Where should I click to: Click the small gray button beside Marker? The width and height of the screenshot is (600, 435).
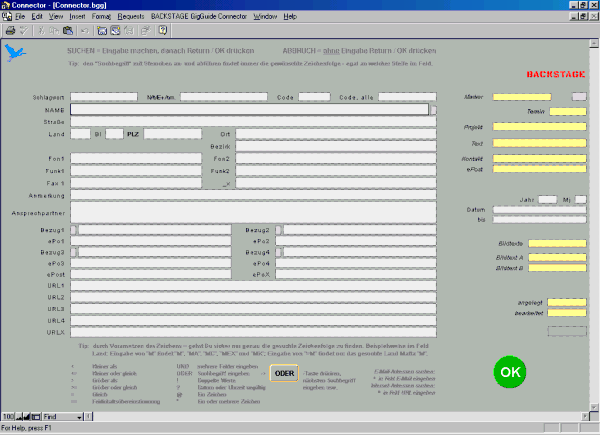[578, 97]
